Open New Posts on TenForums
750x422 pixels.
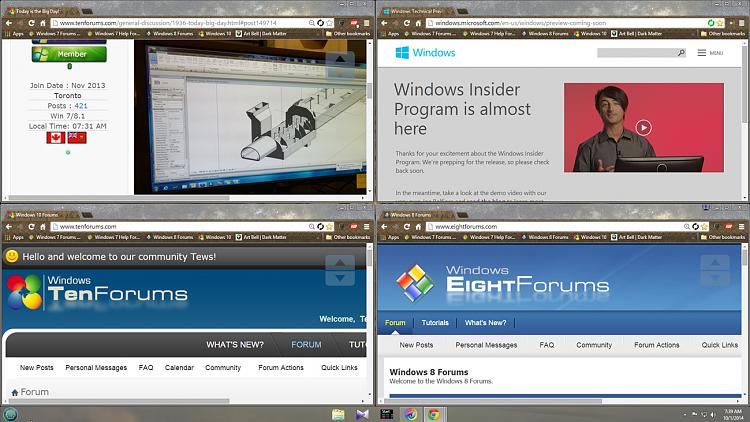36,367
